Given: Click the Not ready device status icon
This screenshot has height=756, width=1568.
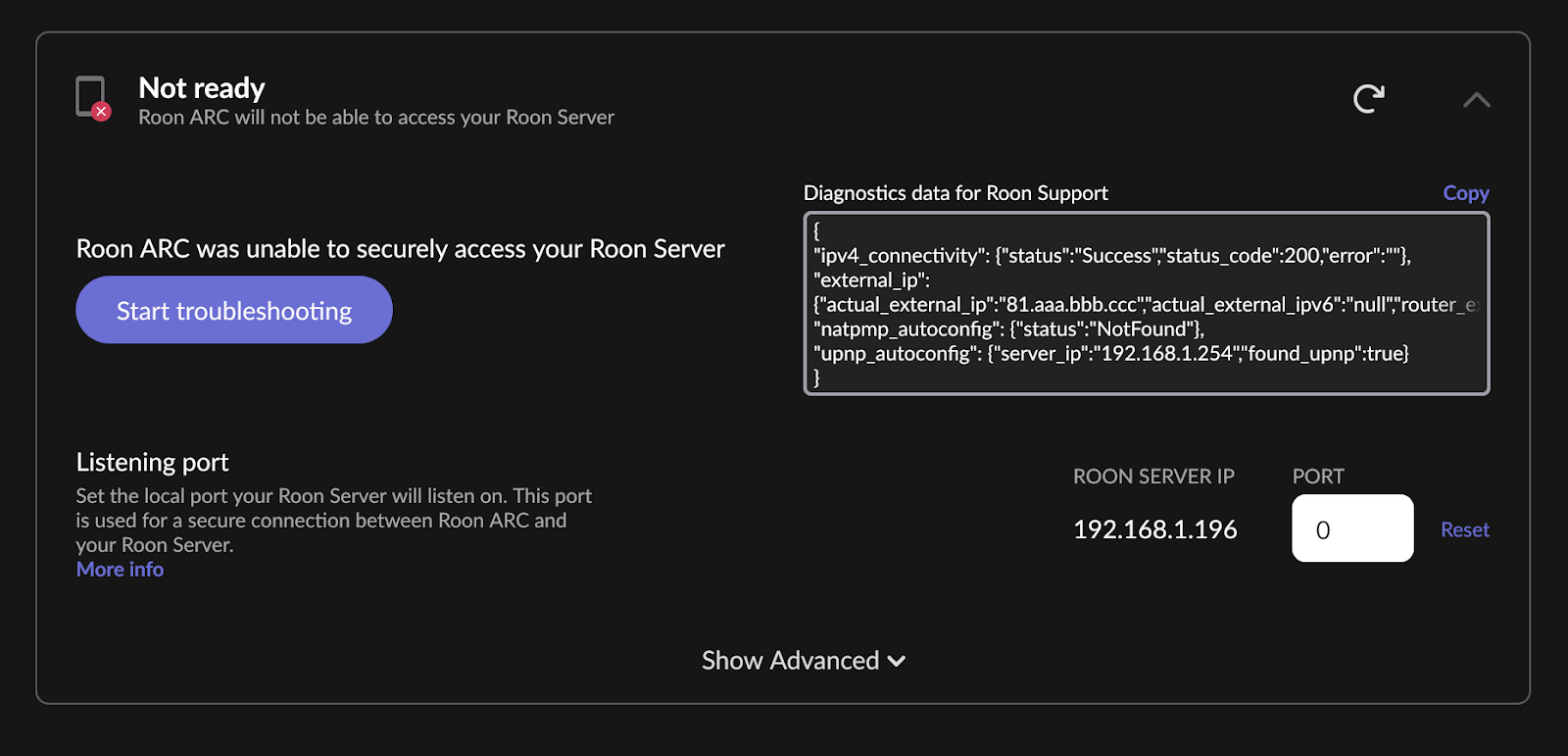Looking at the screenshot, I should pos(92,98).
